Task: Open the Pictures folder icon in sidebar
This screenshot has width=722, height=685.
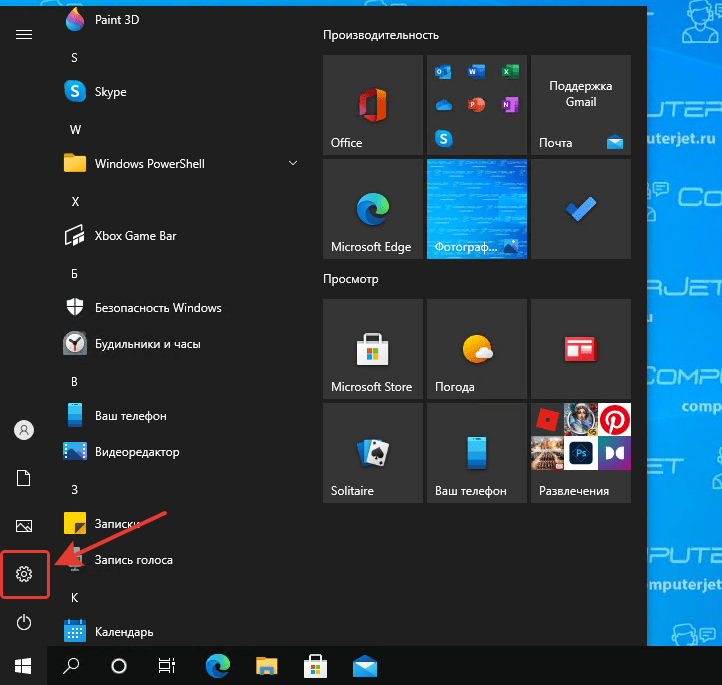Action: (25, 526)
